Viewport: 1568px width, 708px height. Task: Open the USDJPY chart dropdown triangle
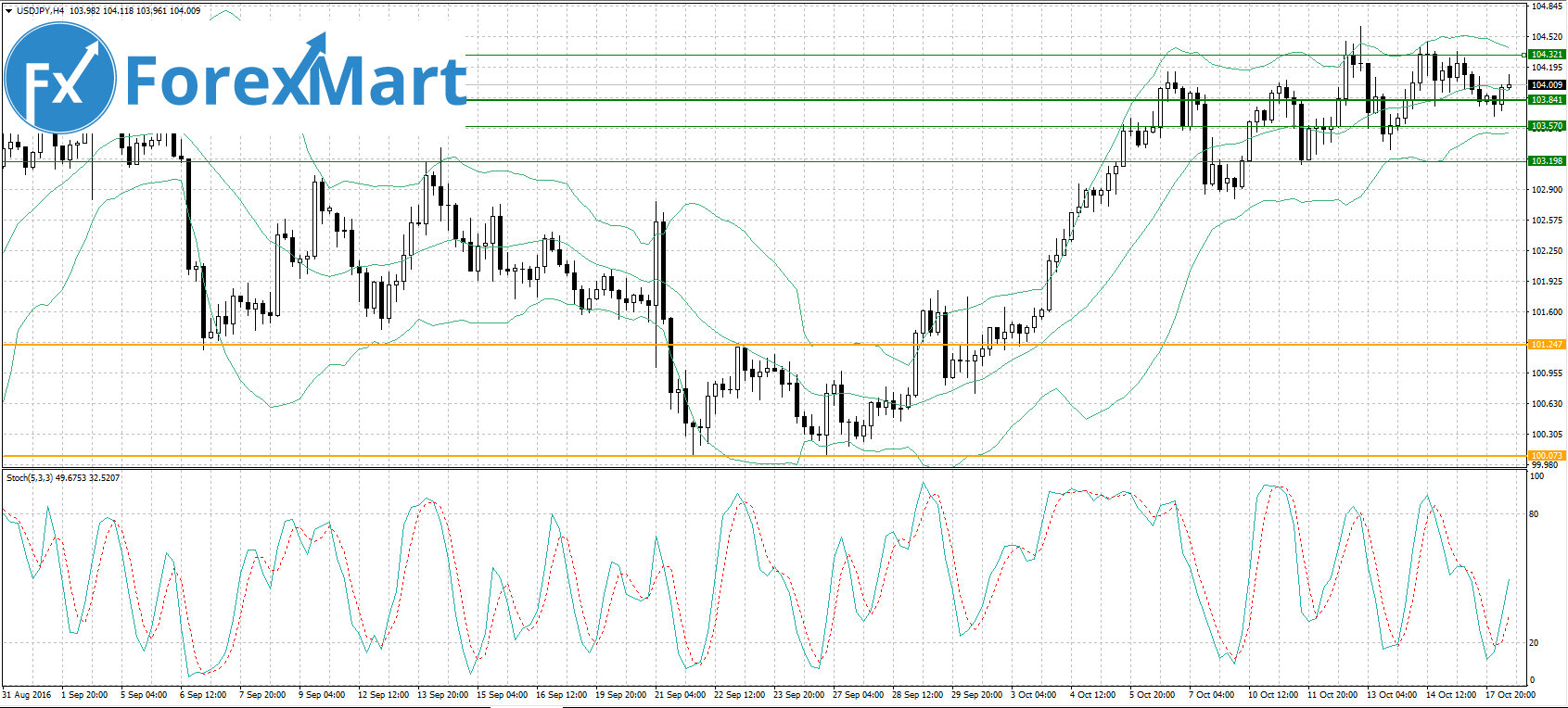9,11
